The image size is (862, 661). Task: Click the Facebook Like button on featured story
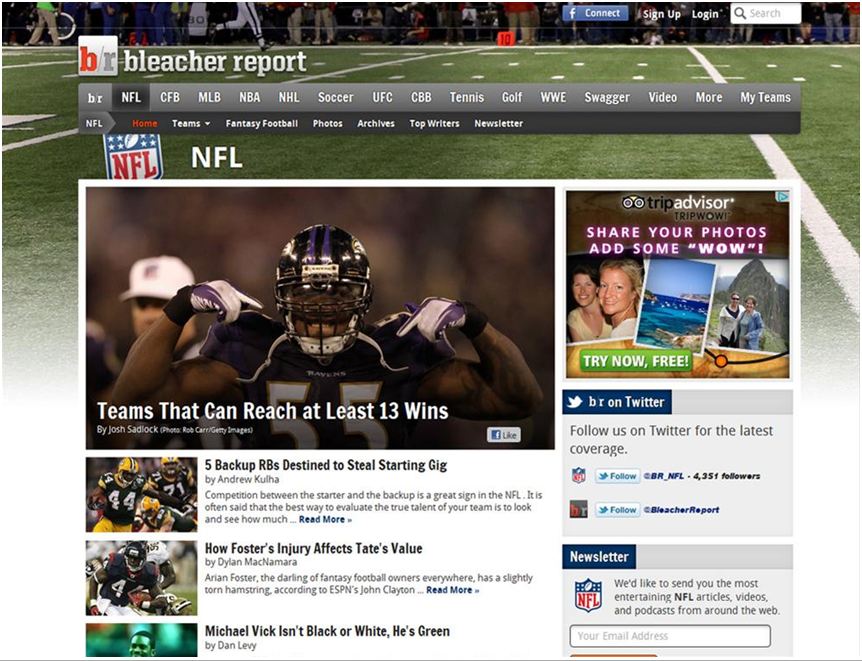504,435
